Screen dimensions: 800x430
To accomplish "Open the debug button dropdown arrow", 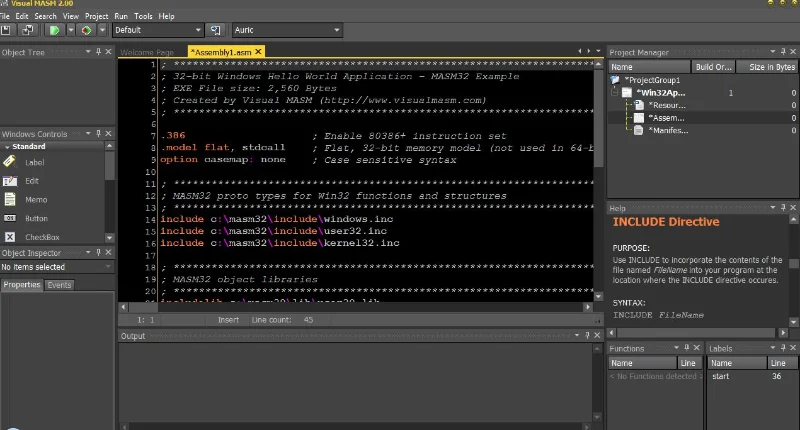I will (102, 30).
